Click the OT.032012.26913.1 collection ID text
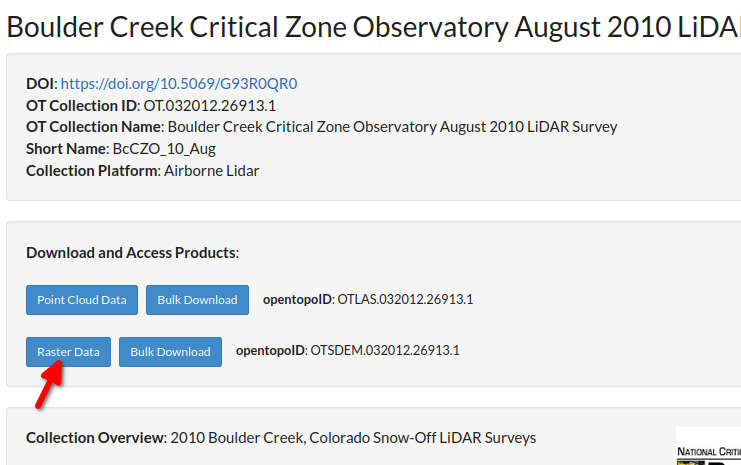Screen dimensions: 741x465 point(210,105)
